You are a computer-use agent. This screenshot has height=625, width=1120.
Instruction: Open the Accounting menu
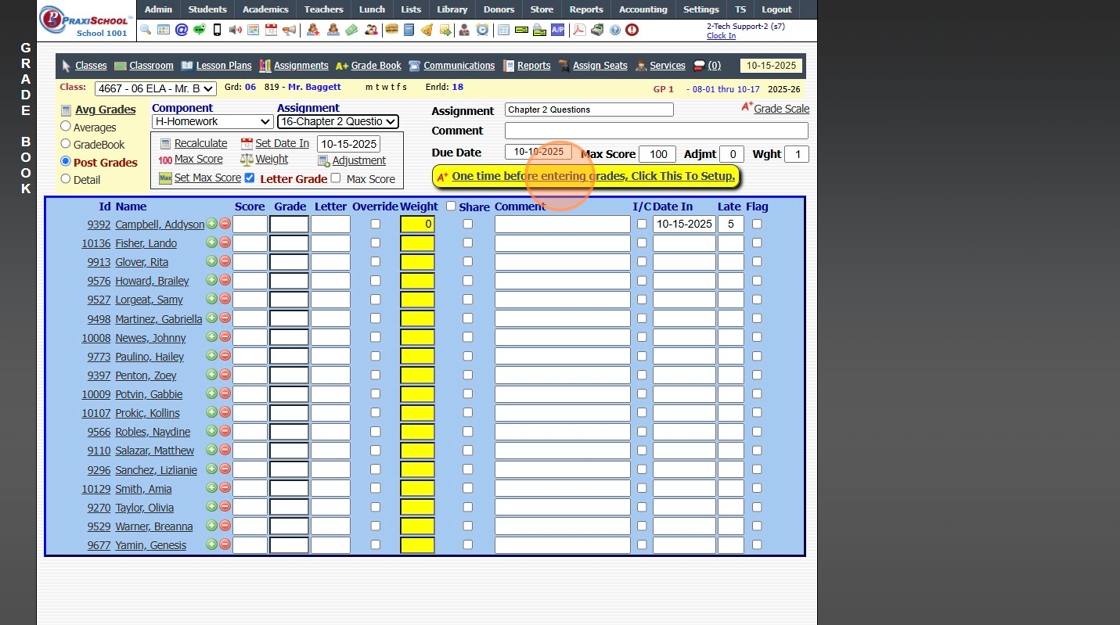click(643, 9)
